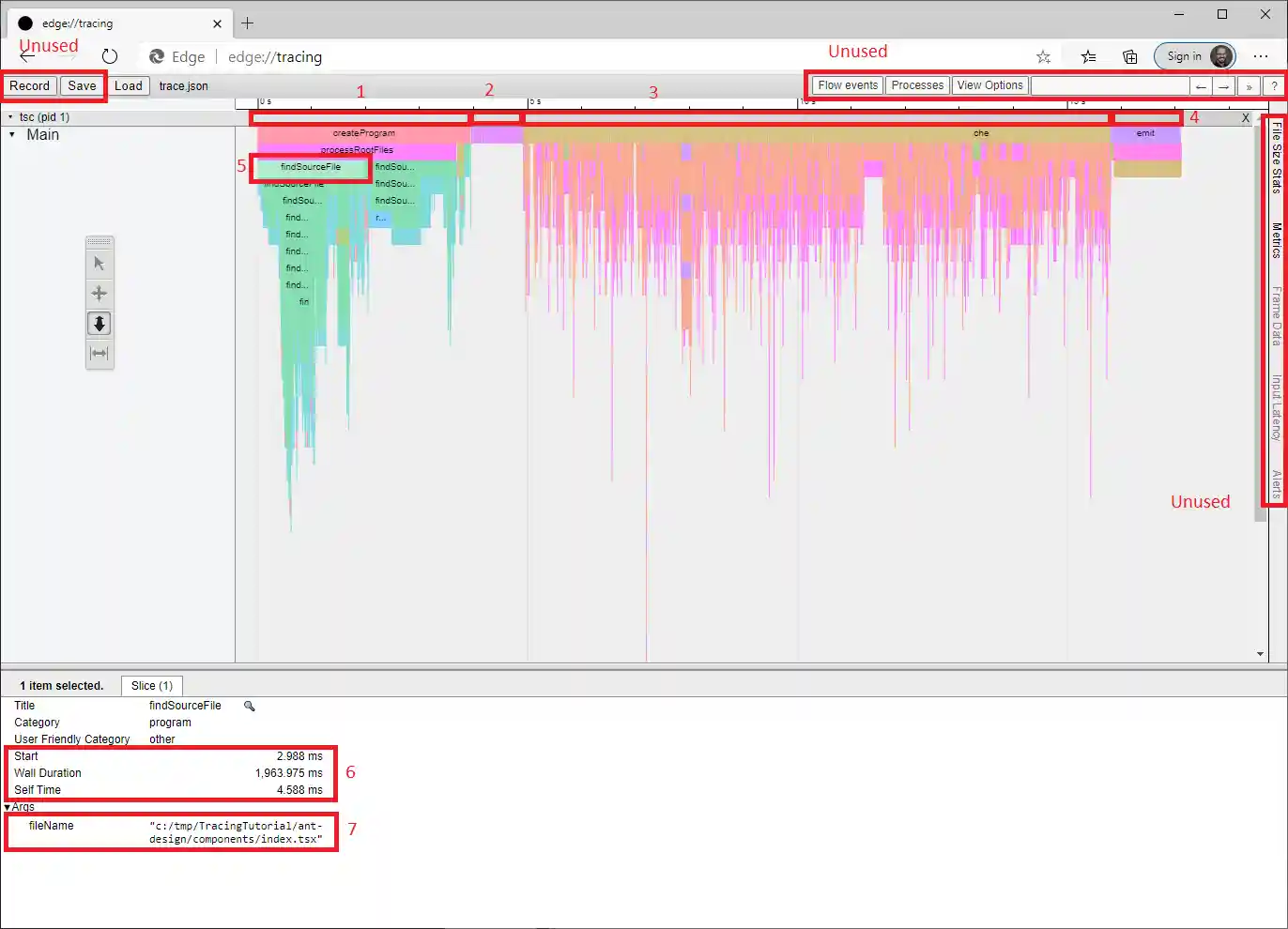Open tracing help via the question mark button
Screen dimensions: 1288x929
click(x=1274, y=85)
